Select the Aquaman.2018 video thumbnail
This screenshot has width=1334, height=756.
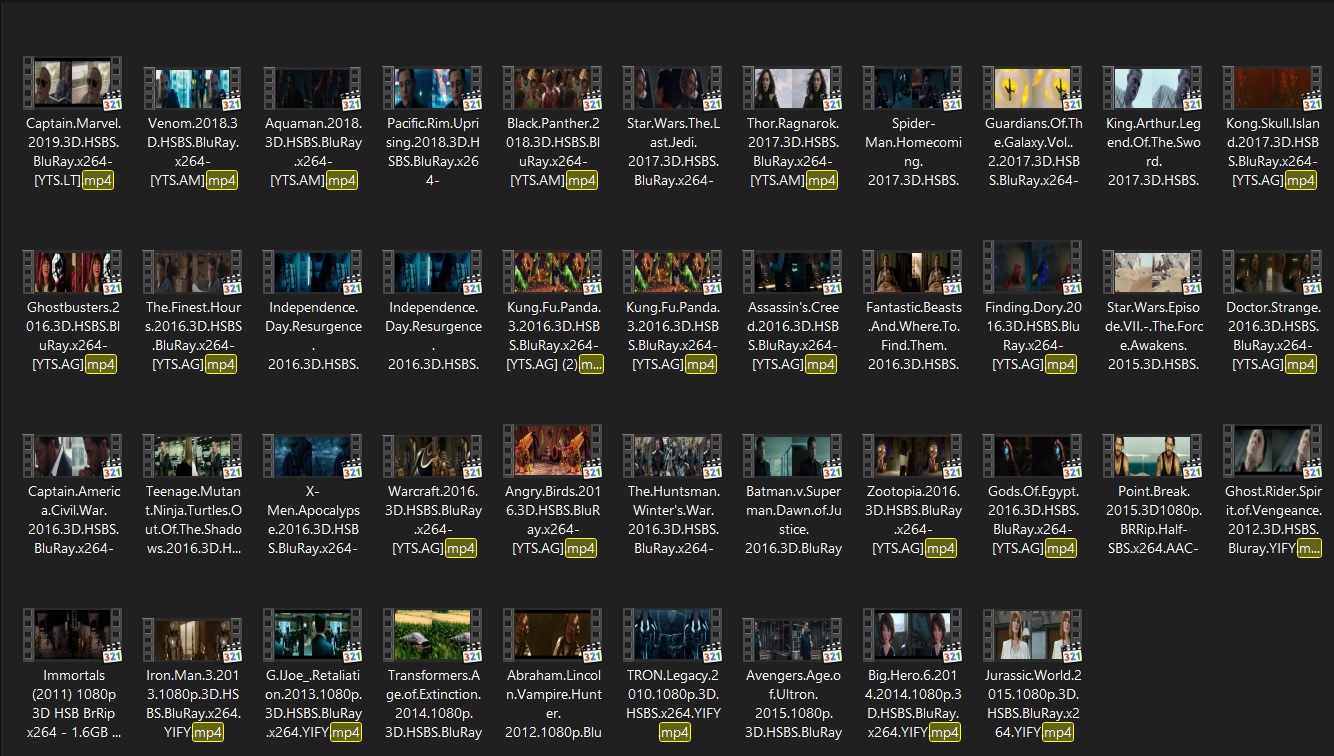(312, 88)
